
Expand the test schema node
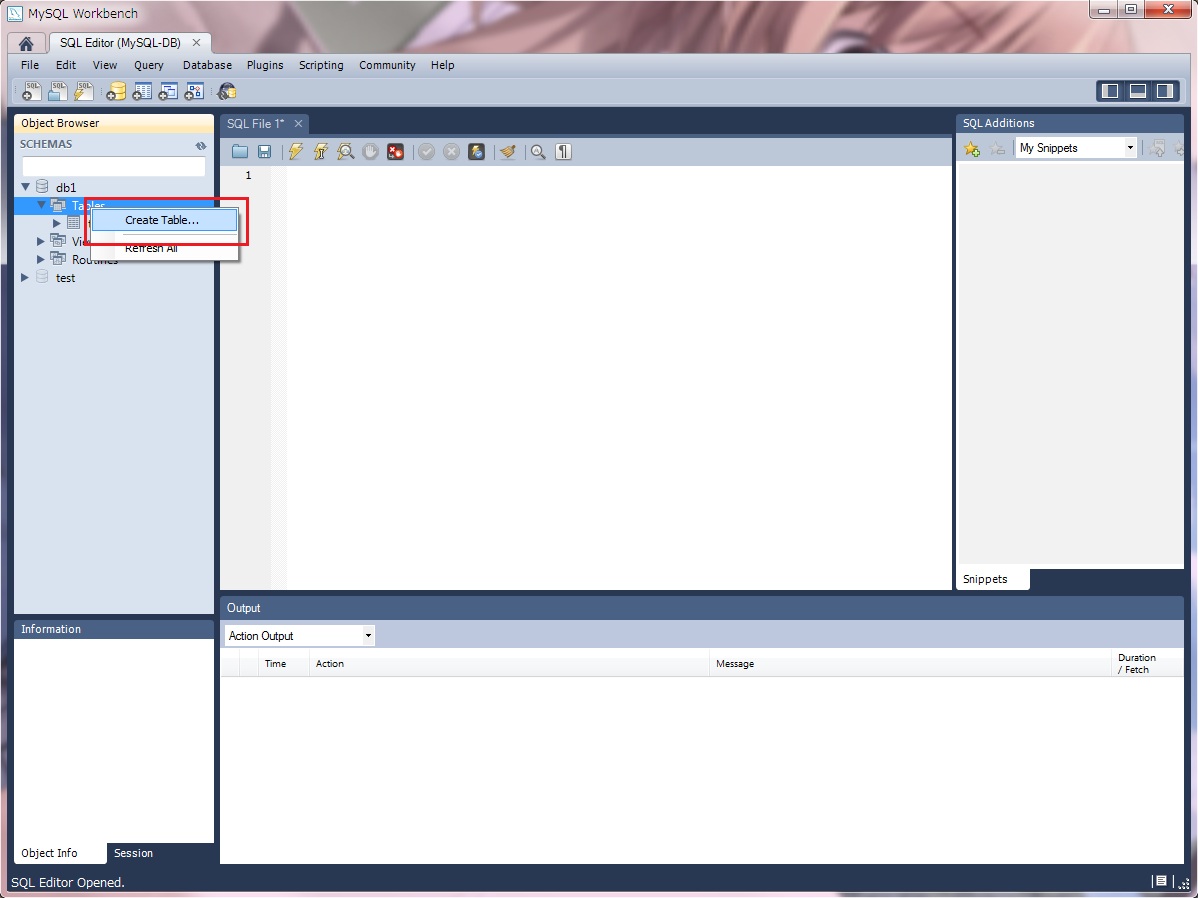pyautogui.click(x=24, y=277)
